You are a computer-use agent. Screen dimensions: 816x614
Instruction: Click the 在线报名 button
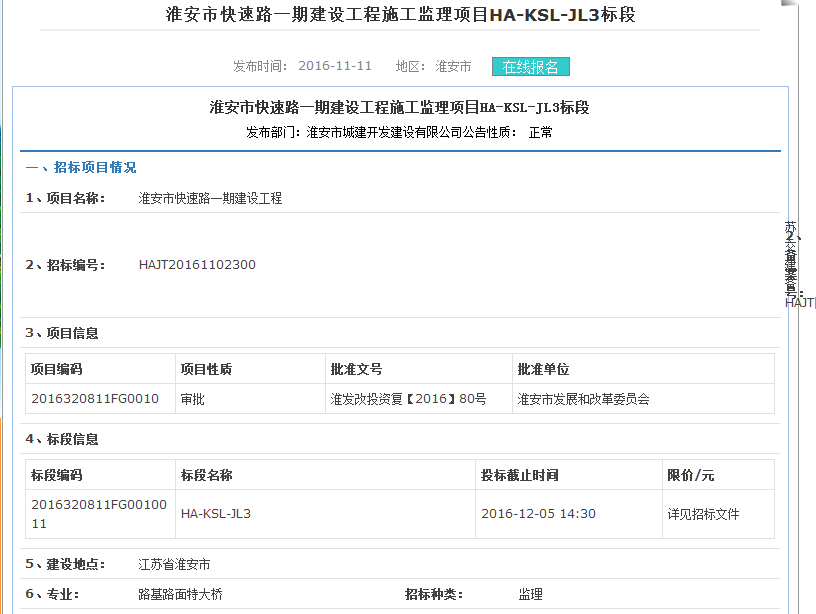530,67
